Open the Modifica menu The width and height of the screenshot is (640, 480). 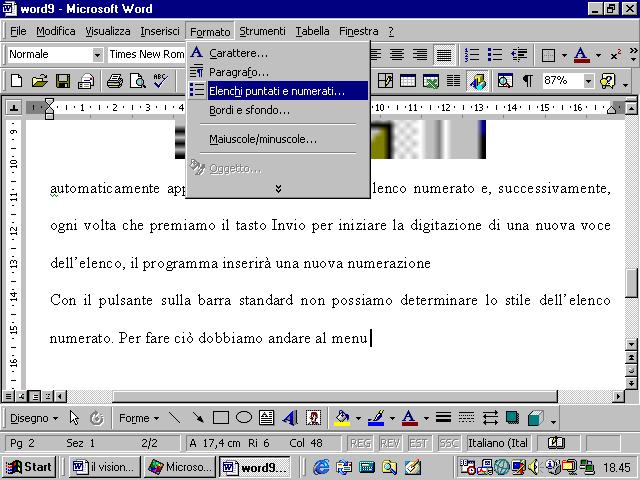pyautogui.click(x=56, y=31)
